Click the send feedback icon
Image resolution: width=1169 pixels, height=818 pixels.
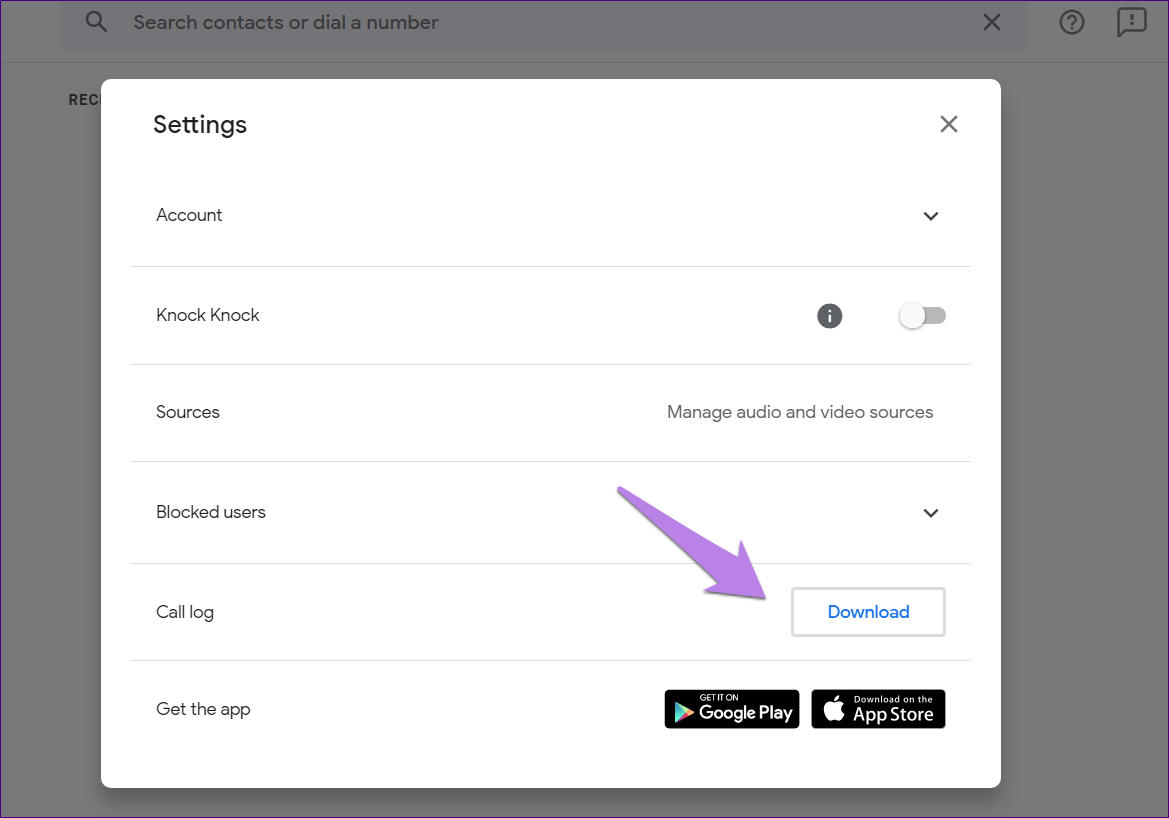(1131, 22)
